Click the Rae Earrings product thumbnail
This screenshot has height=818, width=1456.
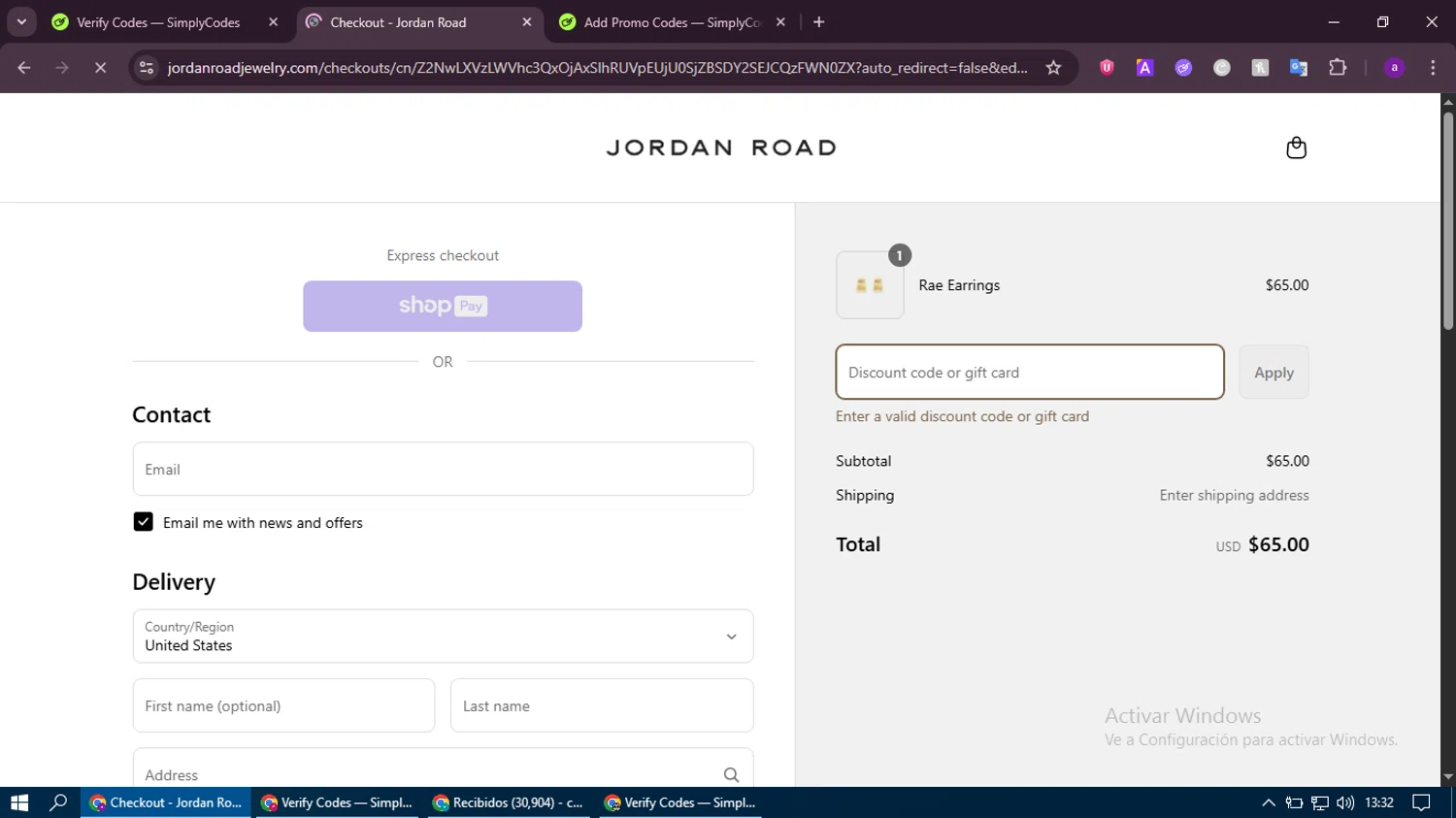pyautogui.click(x=870, y=285)
